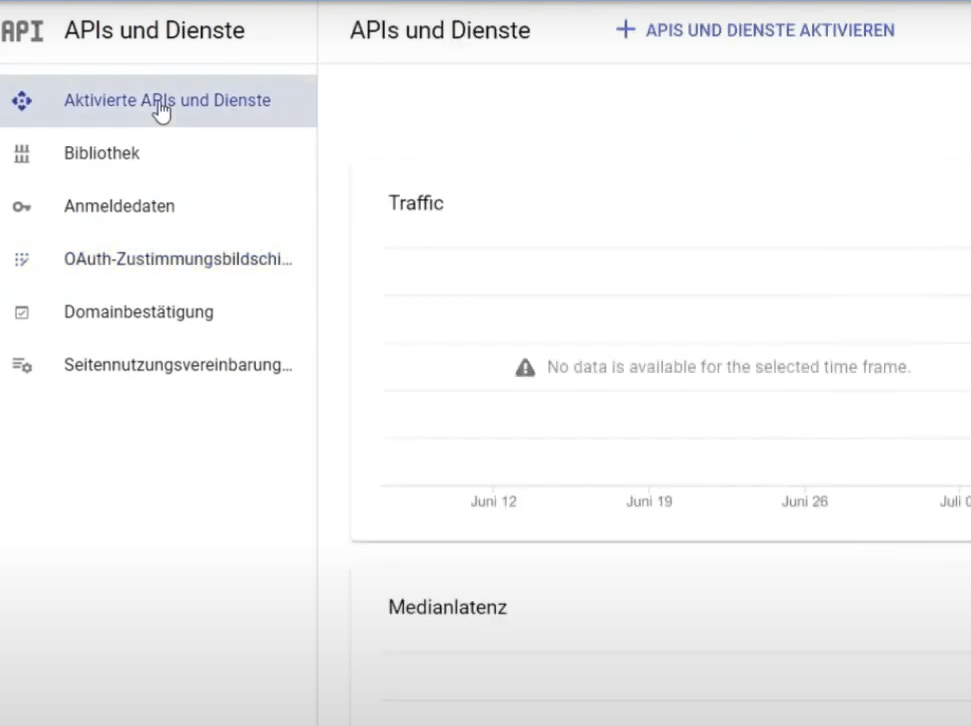Open Seitennutzungsvereinbarungen sidebar entry
The width and height of the screenshot is (971, 726).
(x=178, y=366)
